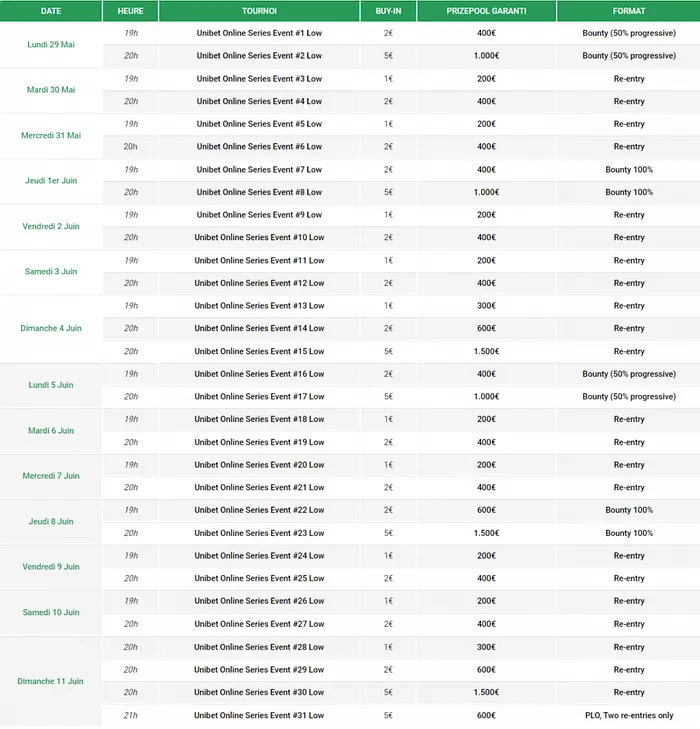700x729 pixels.
Task: Select the Lundi 5 Juin date cell
Action: click(x=51, y=385)
